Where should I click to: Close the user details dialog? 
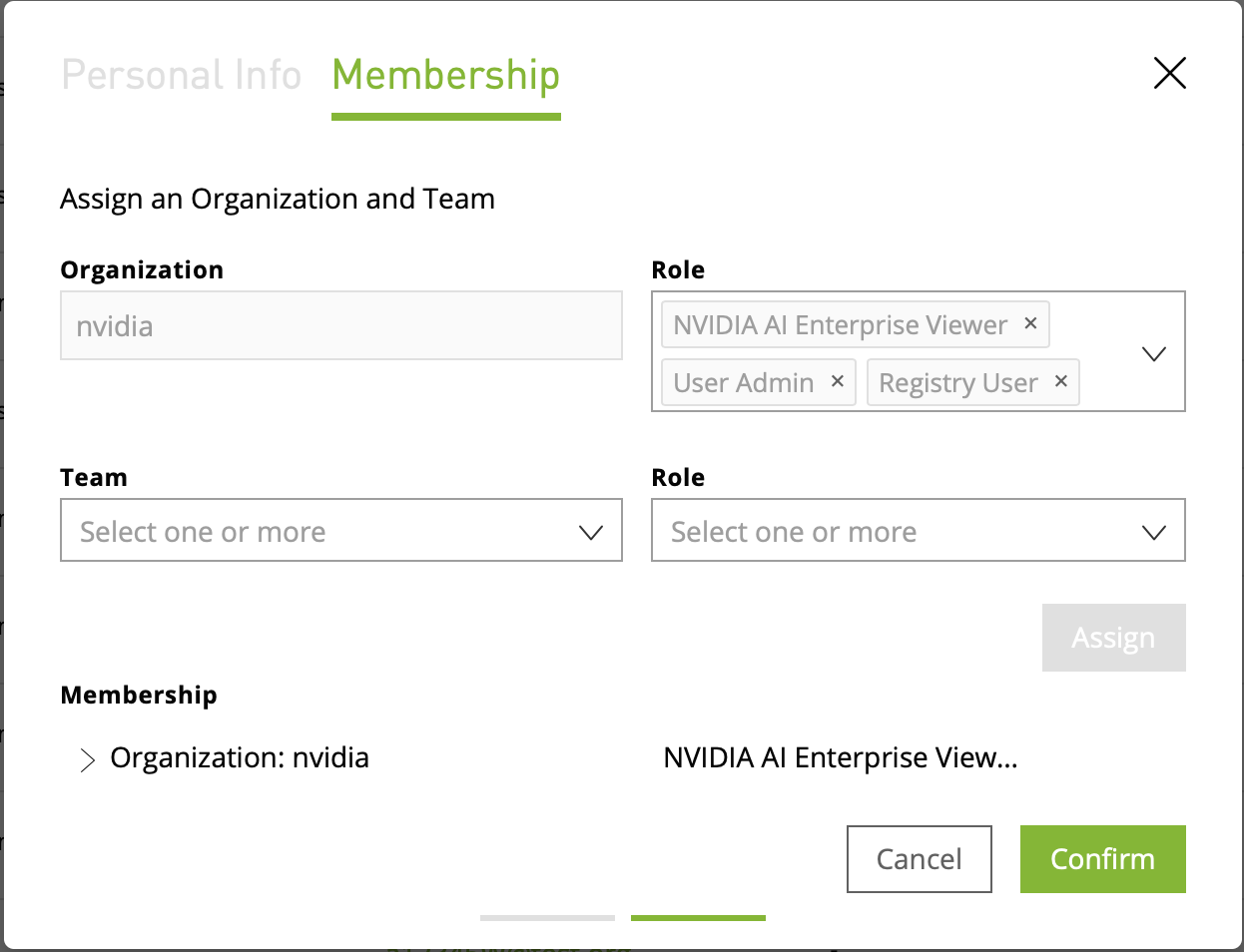tap(1169, 73)
